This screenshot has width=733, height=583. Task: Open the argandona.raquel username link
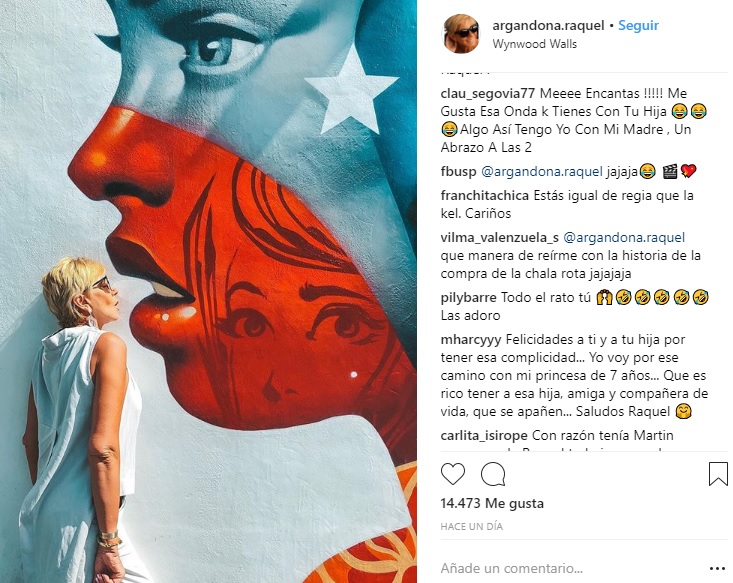coord(548,25)
